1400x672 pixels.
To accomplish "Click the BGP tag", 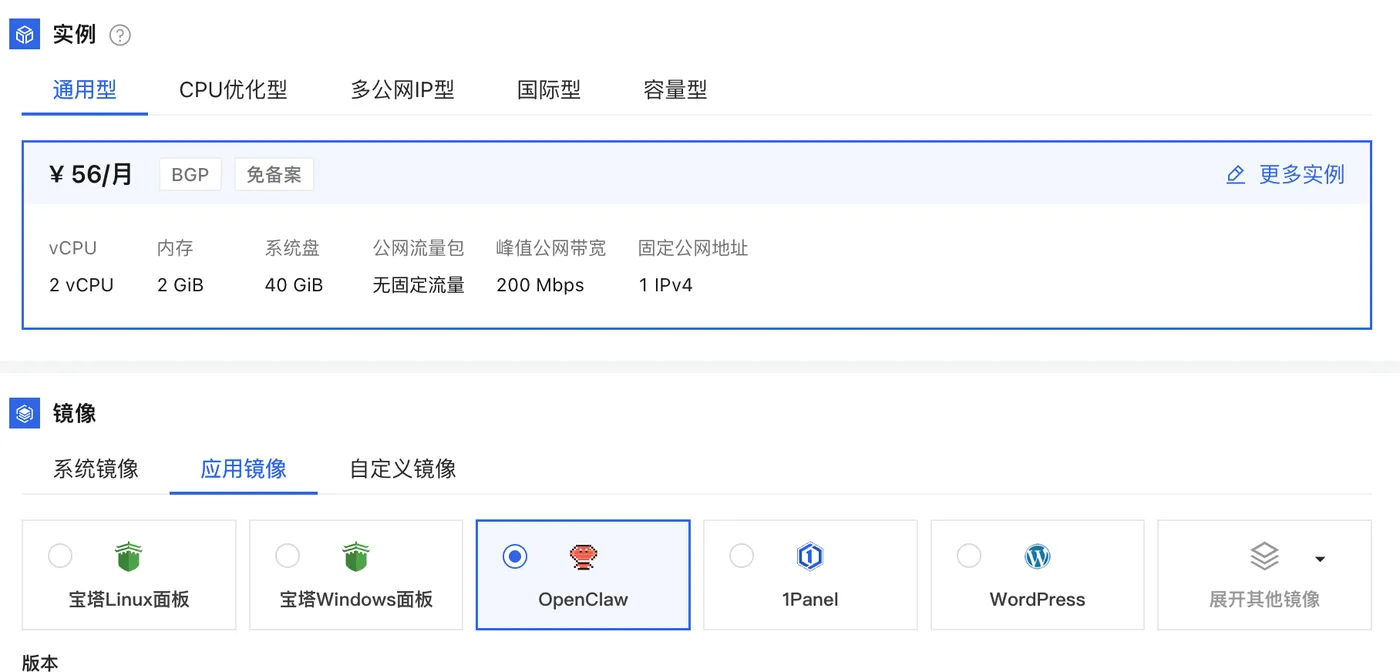I will pyautogui.click(x=190, y=175).
